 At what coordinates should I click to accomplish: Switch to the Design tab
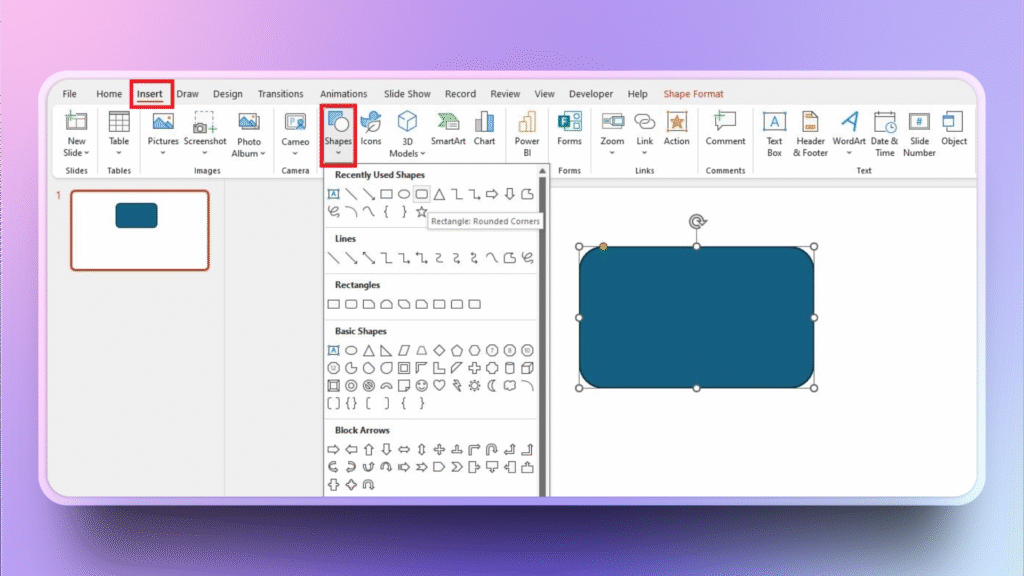(227, 94)
